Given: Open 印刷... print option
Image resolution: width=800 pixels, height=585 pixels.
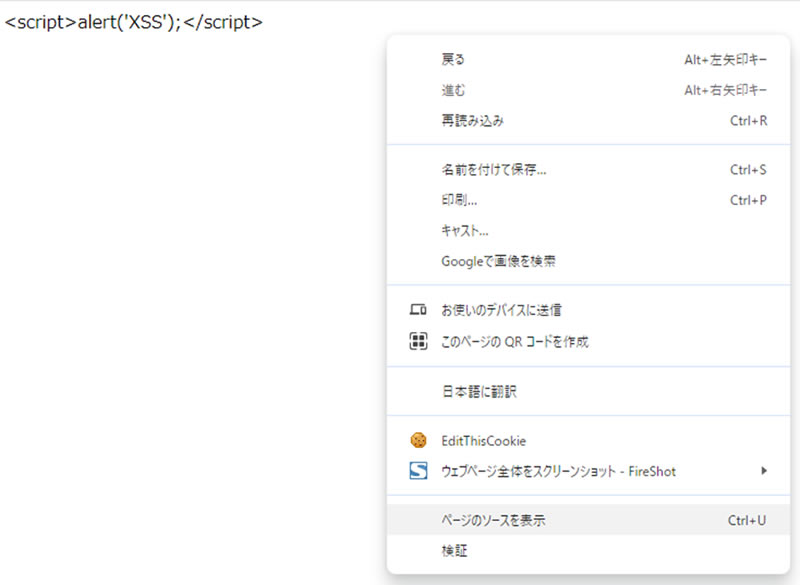Looking at the screenshot, I should (588, 200).
